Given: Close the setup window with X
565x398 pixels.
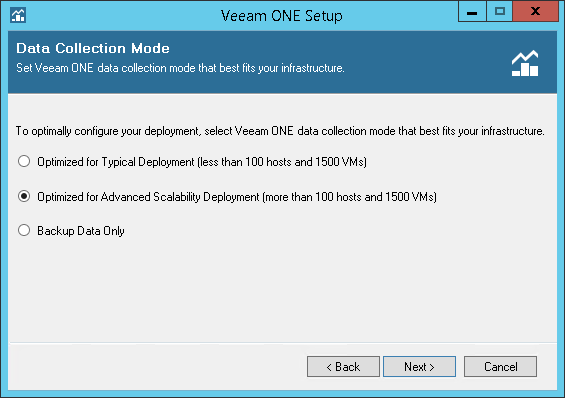Looking at the screenshot, I should point(535,12).
